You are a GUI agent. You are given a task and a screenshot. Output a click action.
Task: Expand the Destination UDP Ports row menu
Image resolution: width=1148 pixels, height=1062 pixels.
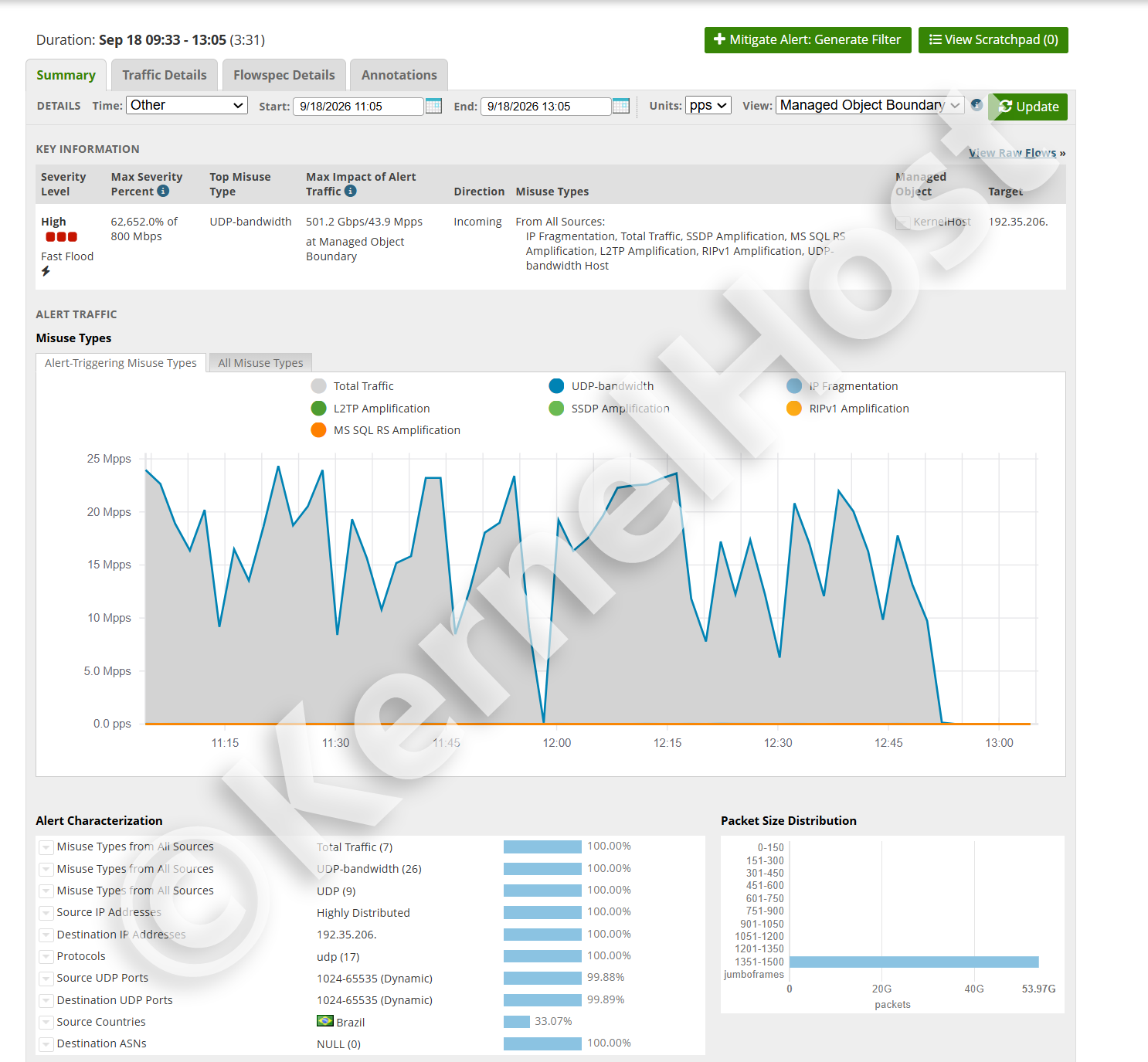(46, 1001)
